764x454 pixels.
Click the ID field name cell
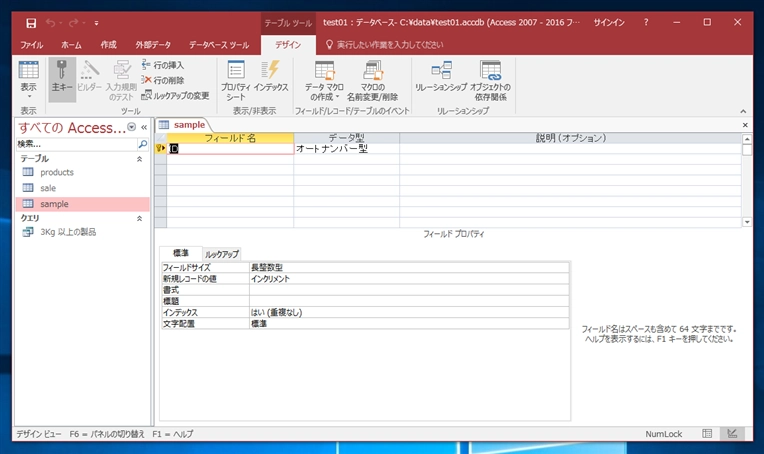pos(230,149)
